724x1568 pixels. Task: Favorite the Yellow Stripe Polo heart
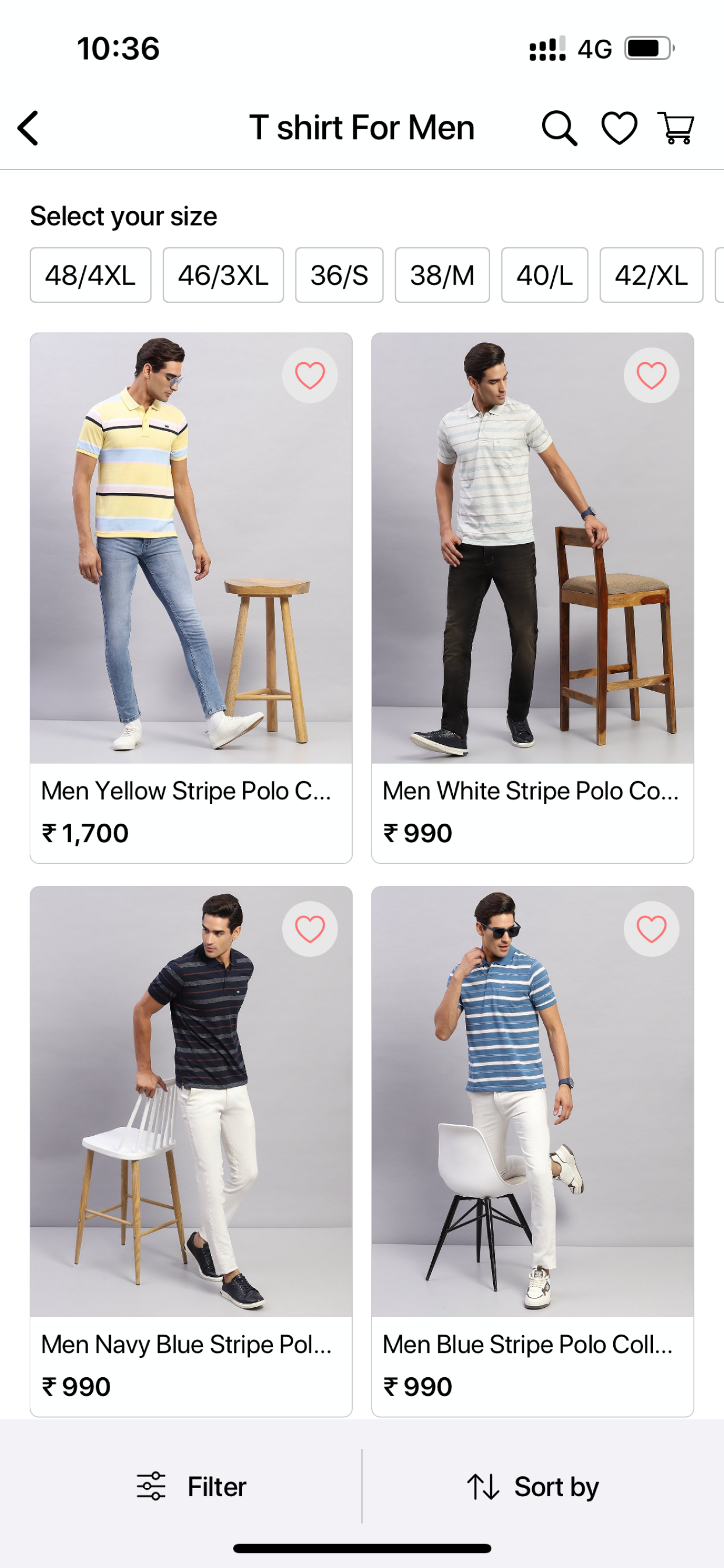tap(310, 375)
